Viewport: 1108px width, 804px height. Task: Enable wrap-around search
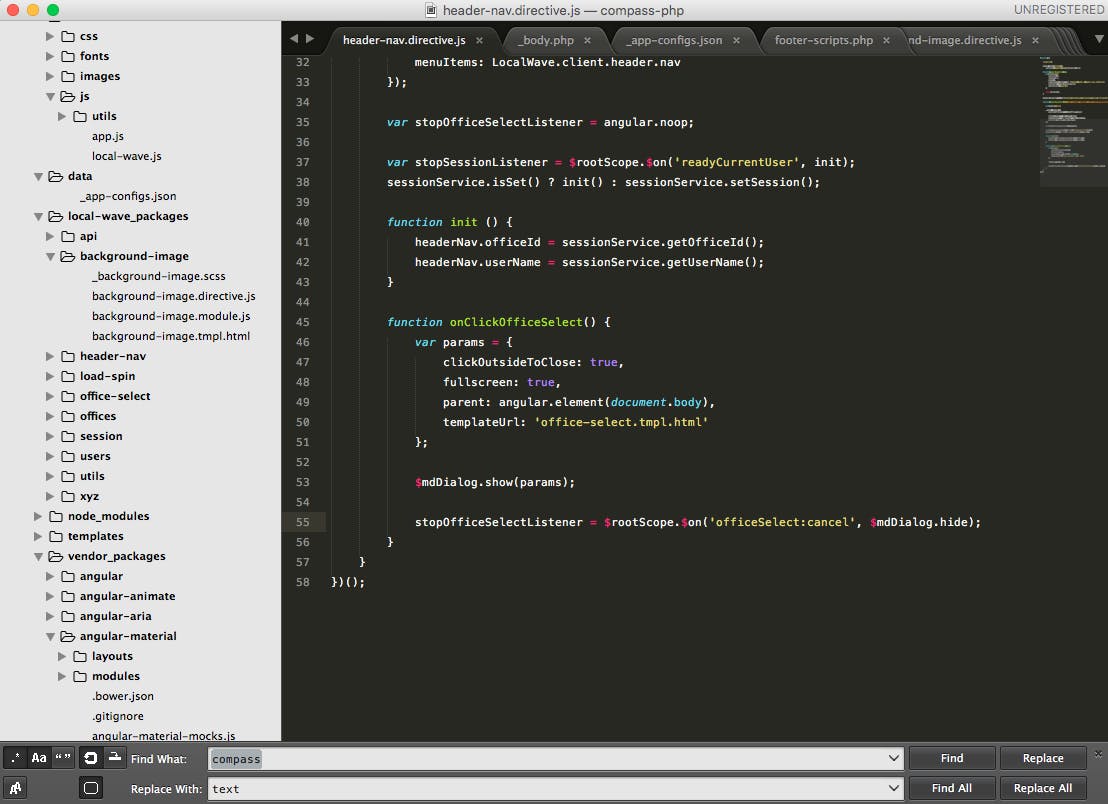coord(89,758)
